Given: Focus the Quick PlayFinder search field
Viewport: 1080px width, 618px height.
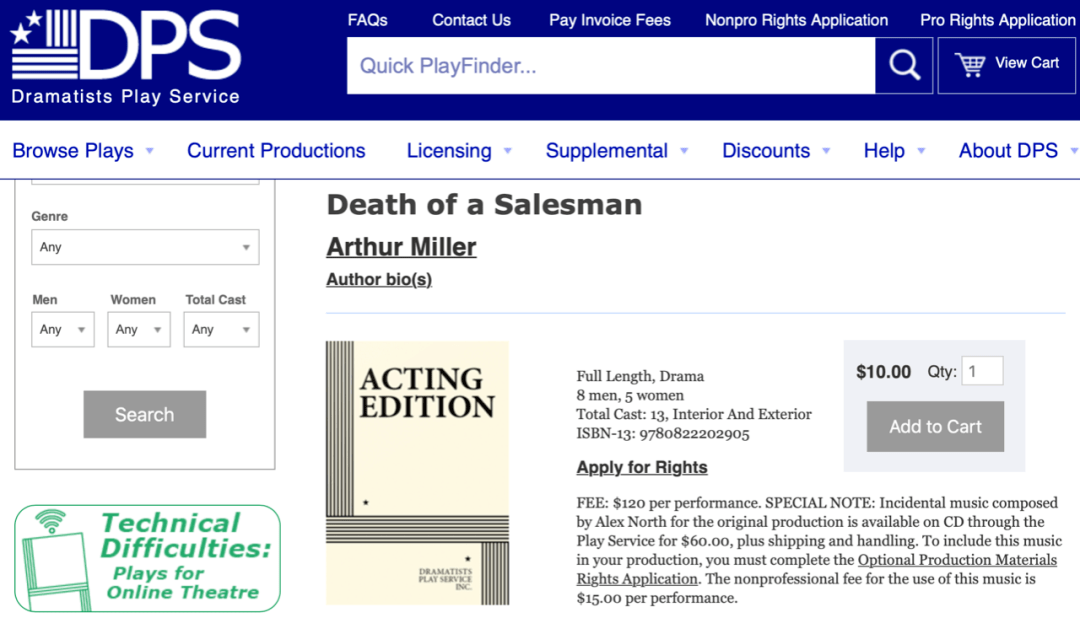Looking at the screenshot, I should (x=611, y=65).
